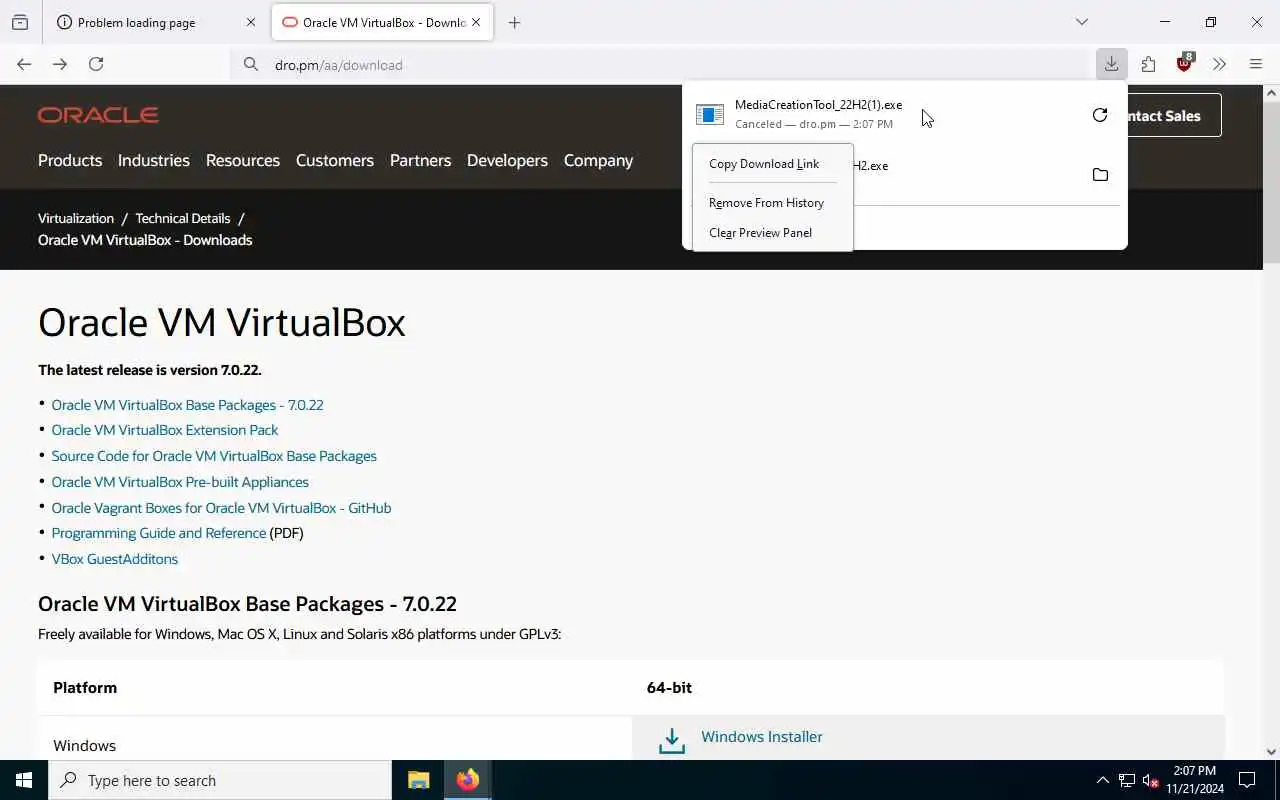Open a new tab

point(514,22)
